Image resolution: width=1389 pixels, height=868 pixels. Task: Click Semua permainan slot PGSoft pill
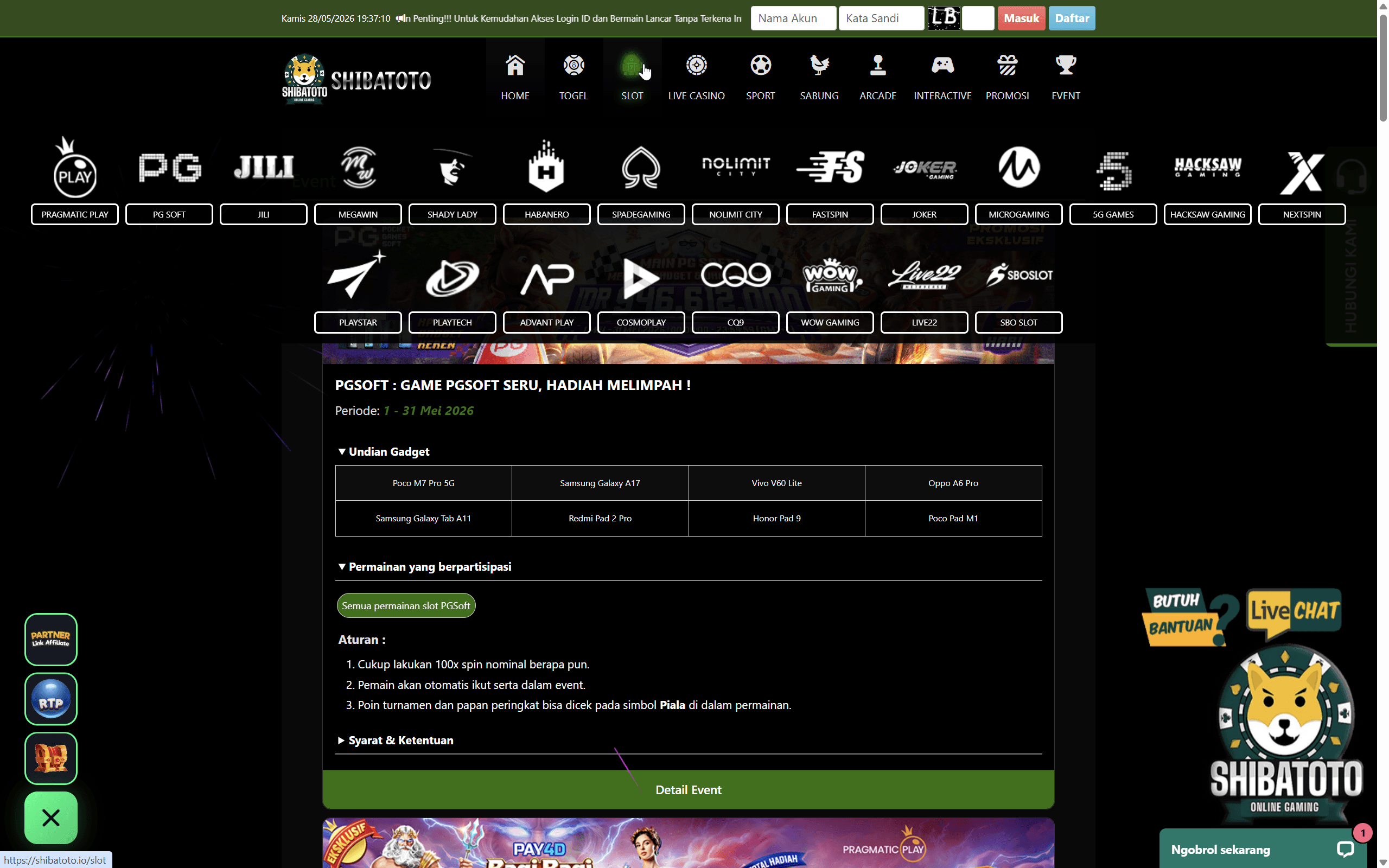coord(406,605)
